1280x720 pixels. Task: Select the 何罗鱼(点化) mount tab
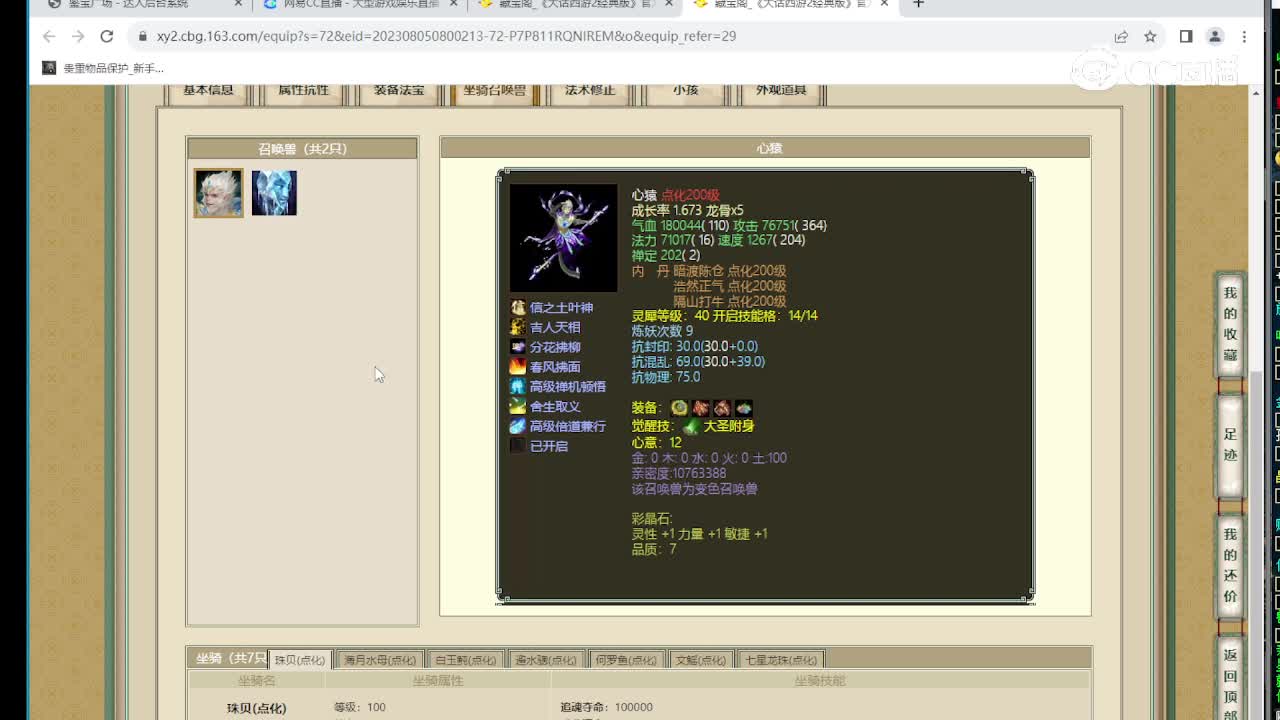click(x=627, y=660)
